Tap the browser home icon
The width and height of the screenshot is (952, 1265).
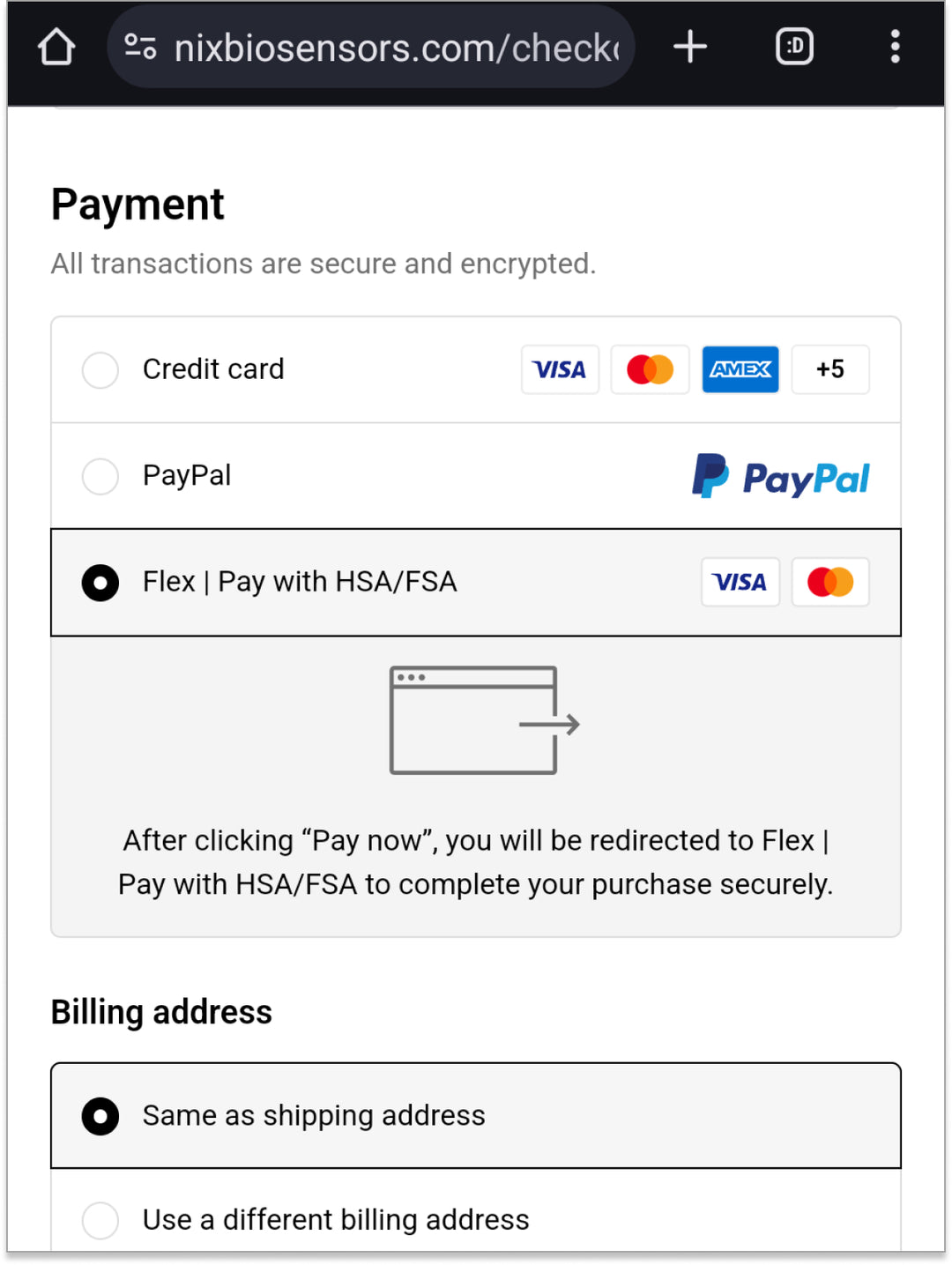[x=56, y=48]
